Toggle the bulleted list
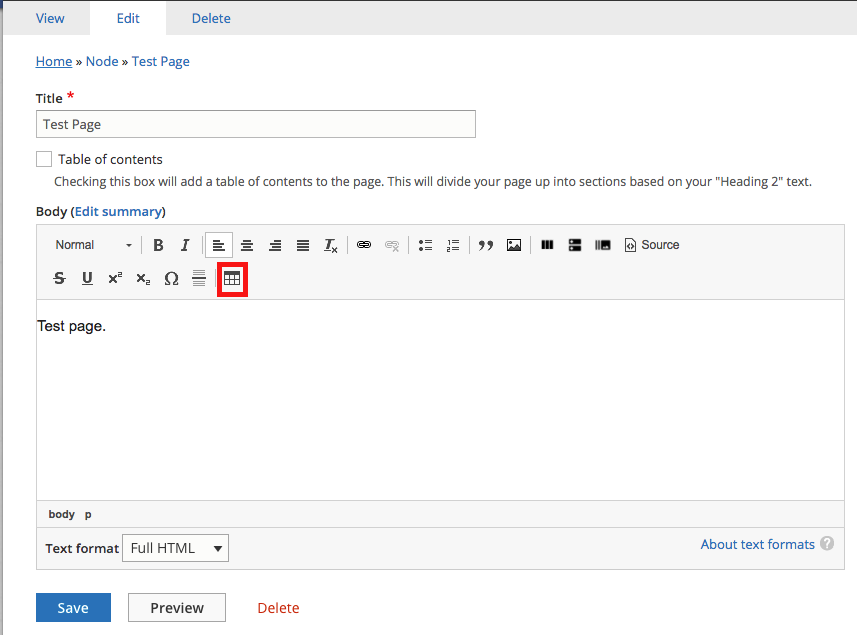Image resolution: width=857 pixels, height=635 pixels. [425, 245]
